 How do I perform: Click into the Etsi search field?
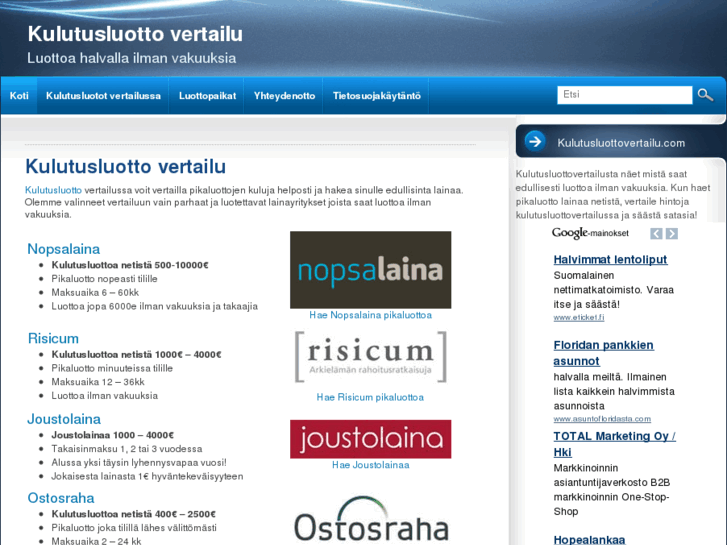[x=625, y=95]
